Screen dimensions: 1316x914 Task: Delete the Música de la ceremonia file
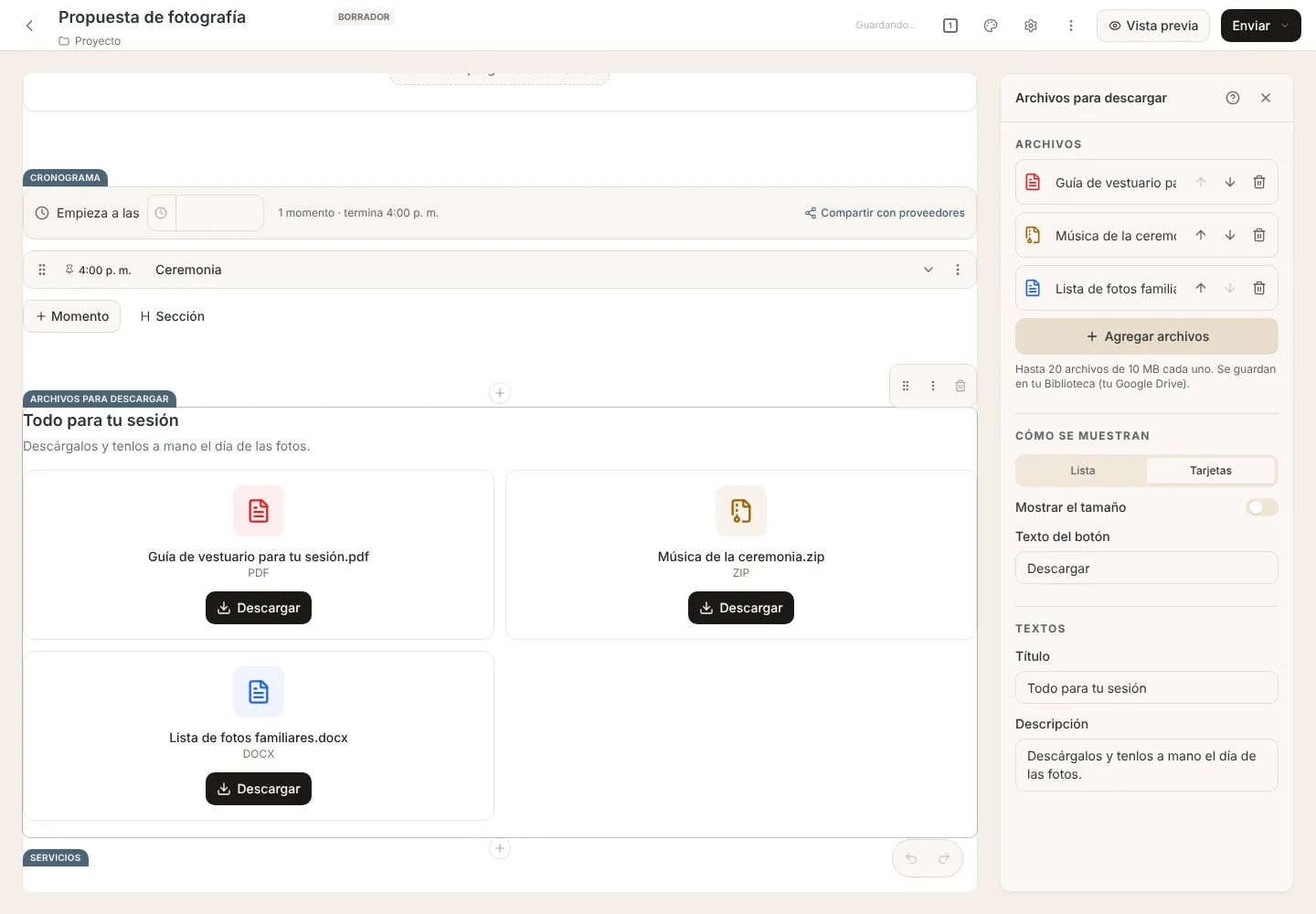click(1259, 235)
